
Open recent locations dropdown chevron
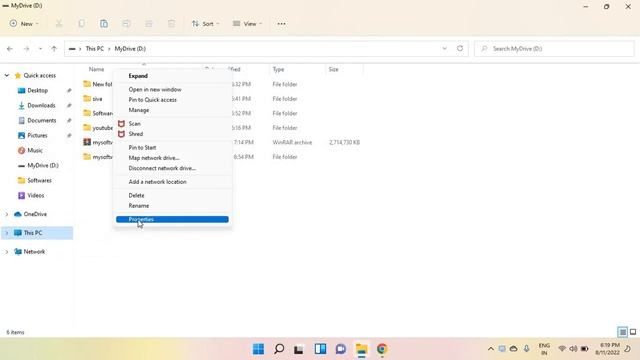click(40, 49)
